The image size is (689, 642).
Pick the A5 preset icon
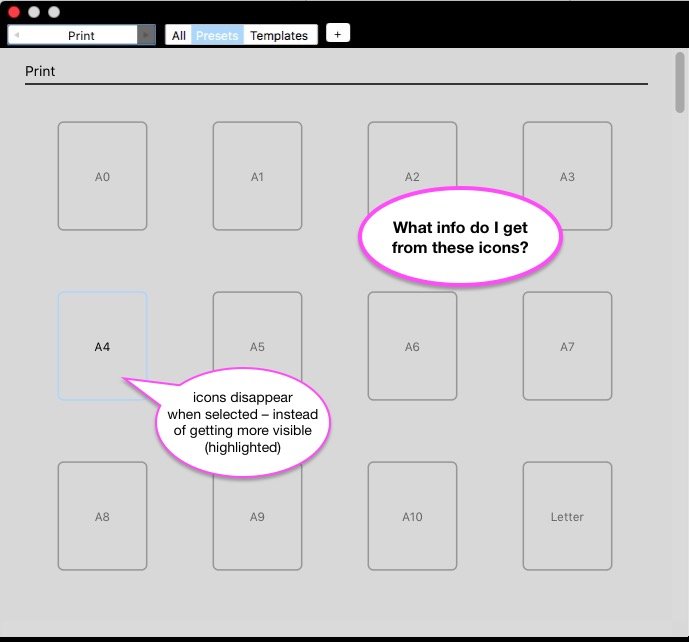tap(257, 346)
